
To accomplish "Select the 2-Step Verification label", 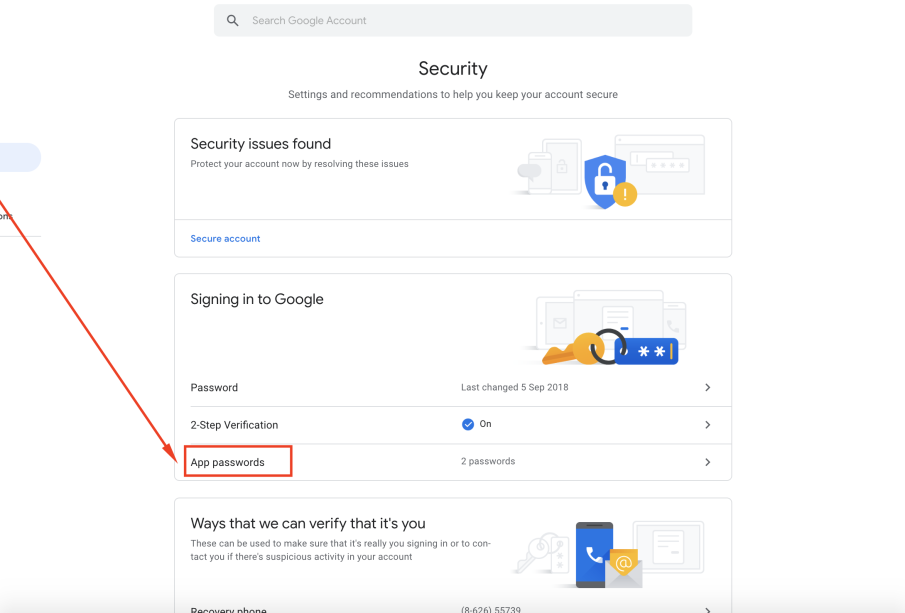I will [234, 425].
